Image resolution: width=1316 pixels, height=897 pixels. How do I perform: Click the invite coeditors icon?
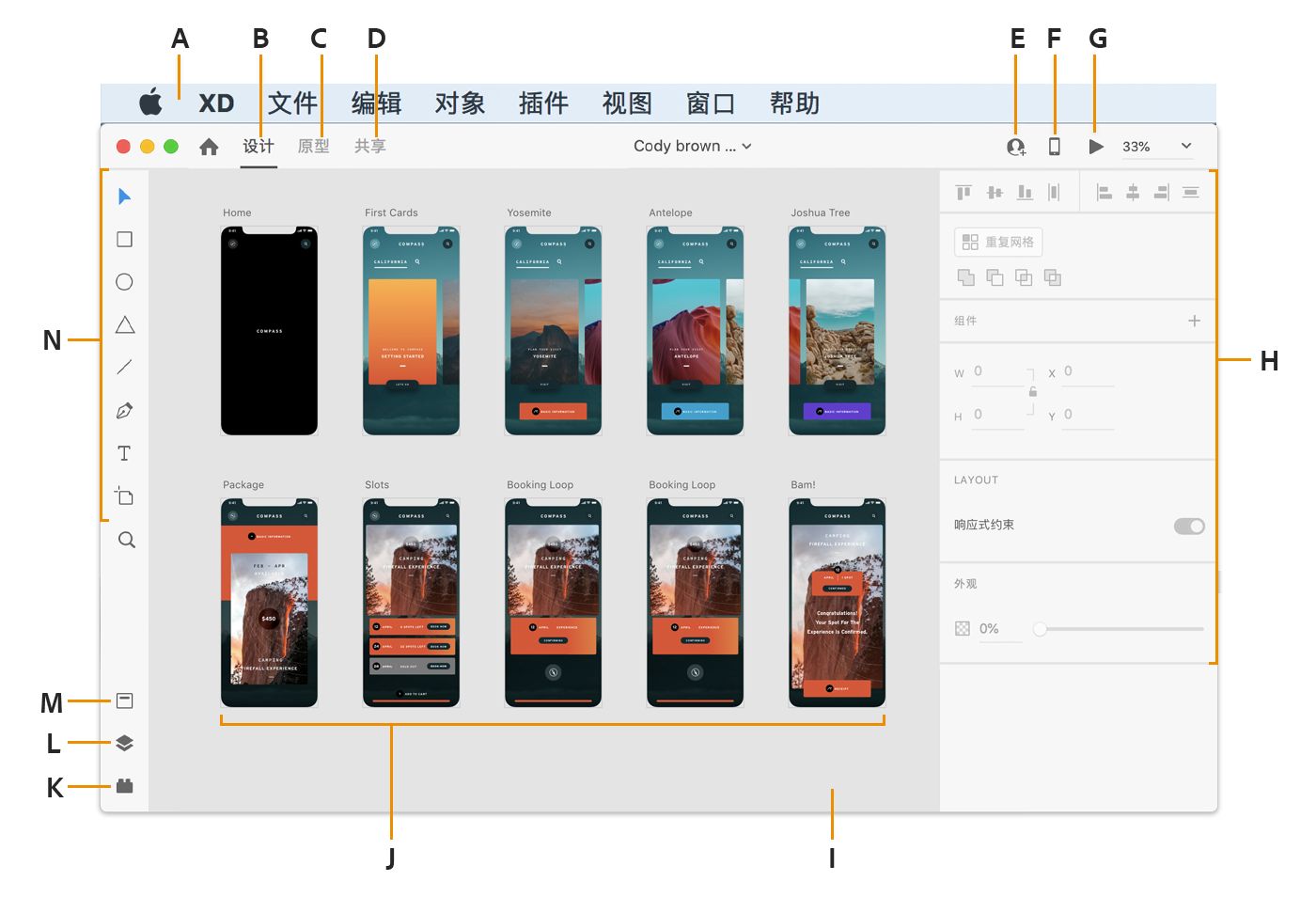pos(1016,146)
